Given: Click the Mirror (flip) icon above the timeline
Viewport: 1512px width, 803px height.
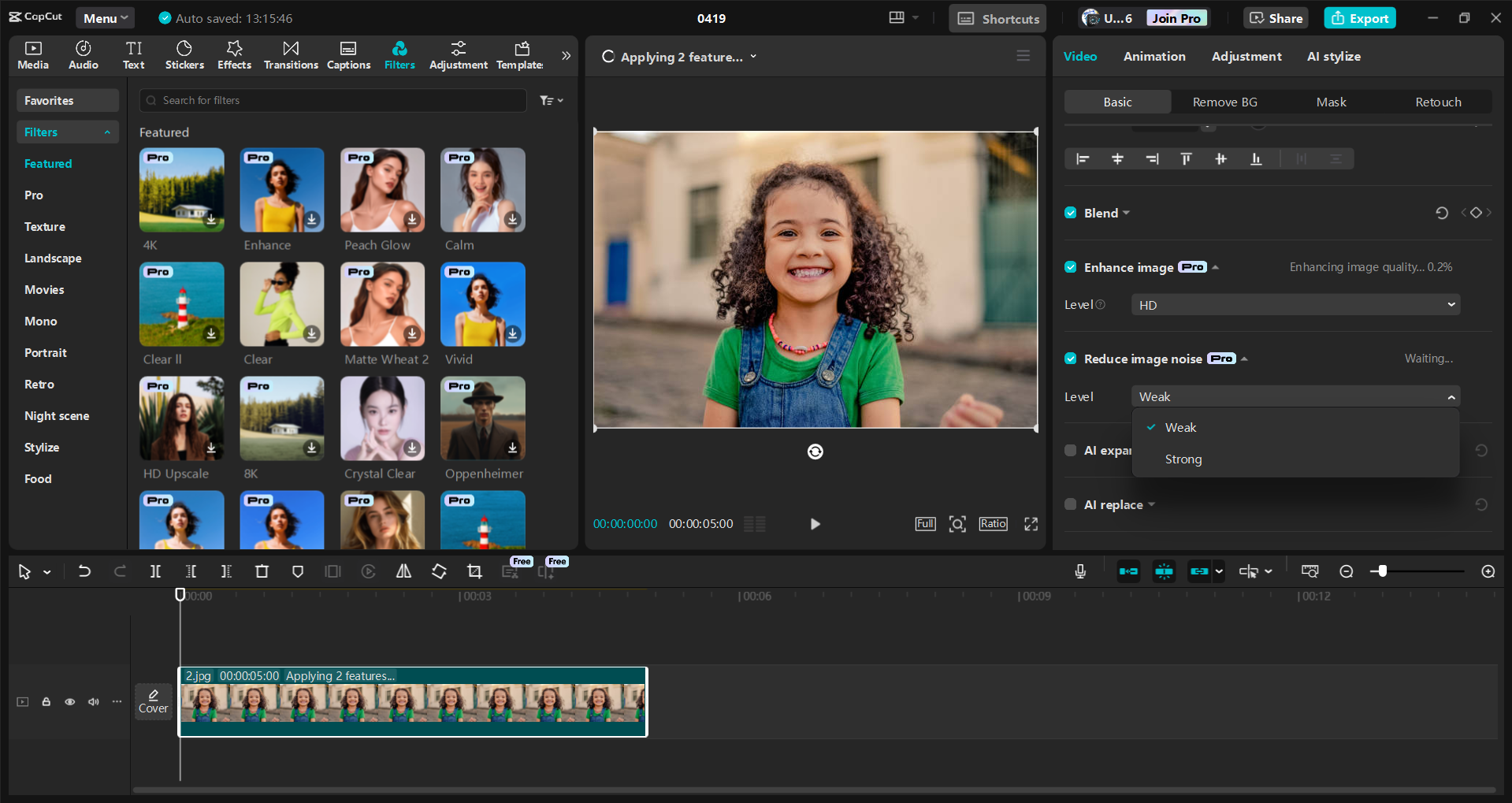Looking at the screenshot, I should (x=403, y=571).
